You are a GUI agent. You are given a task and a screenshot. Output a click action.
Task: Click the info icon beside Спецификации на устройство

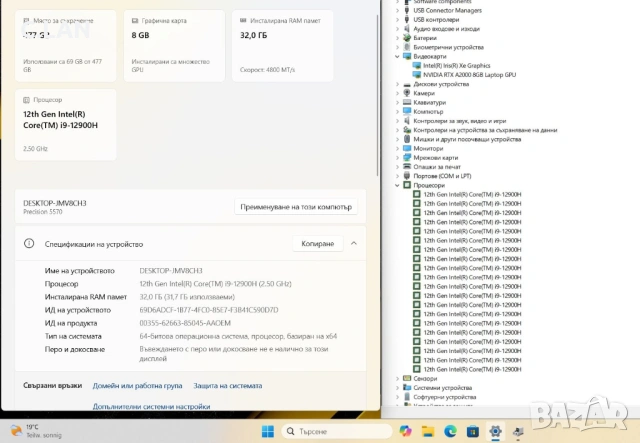click(x=29, y=244)
